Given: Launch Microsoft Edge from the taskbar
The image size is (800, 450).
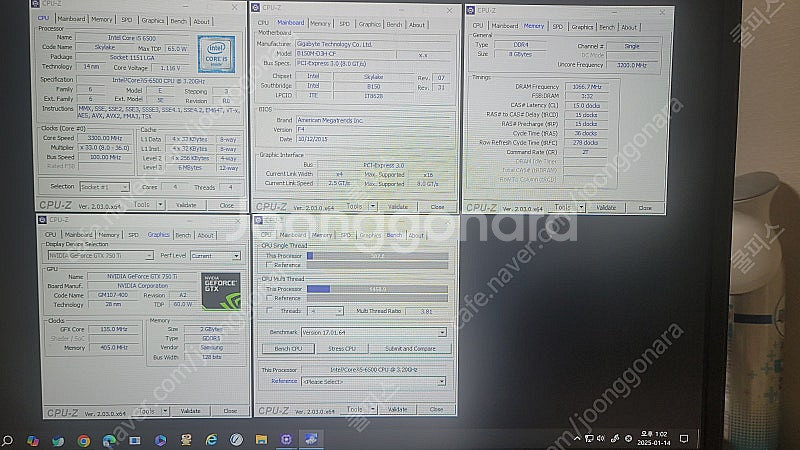Looking at the screenshot, I should tap(109, 440).
